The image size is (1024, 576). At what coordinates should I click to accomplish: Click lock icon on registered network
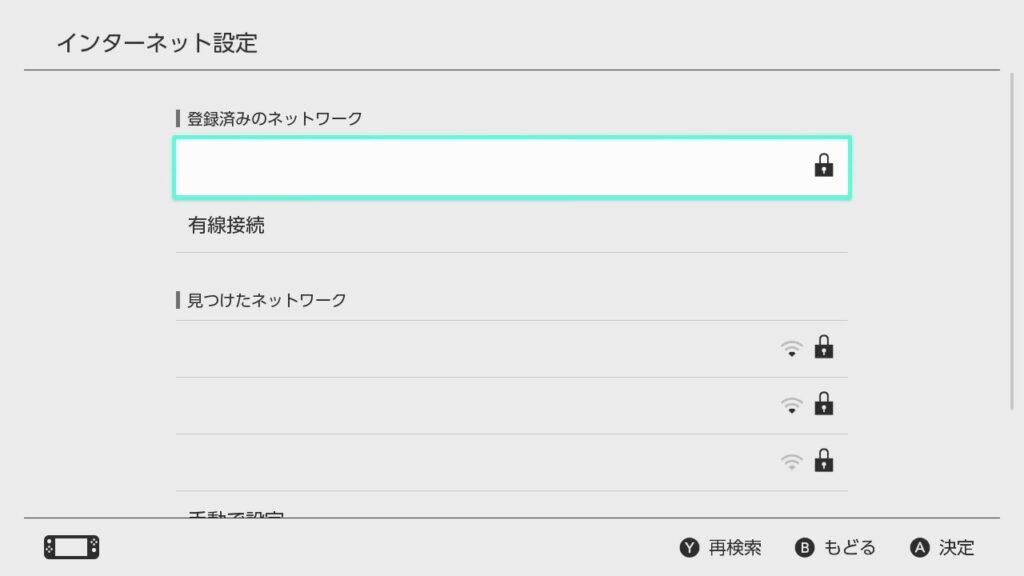824,165
